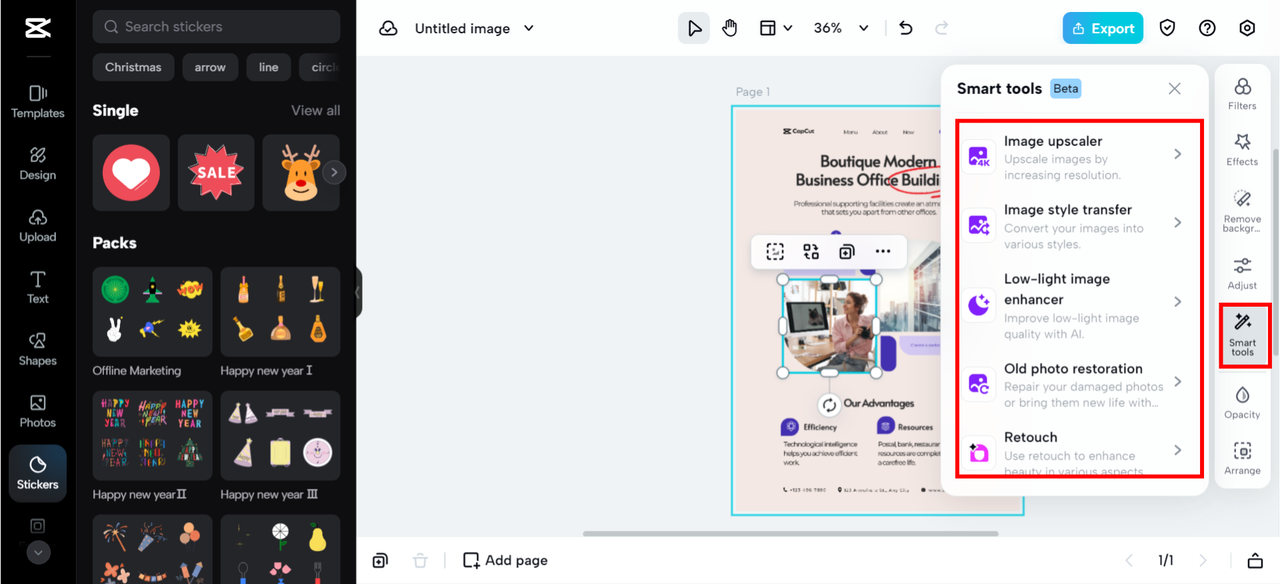This screenshot has width=1280, height=584.
Task: Select the line sticker tag
Action: 269,67
